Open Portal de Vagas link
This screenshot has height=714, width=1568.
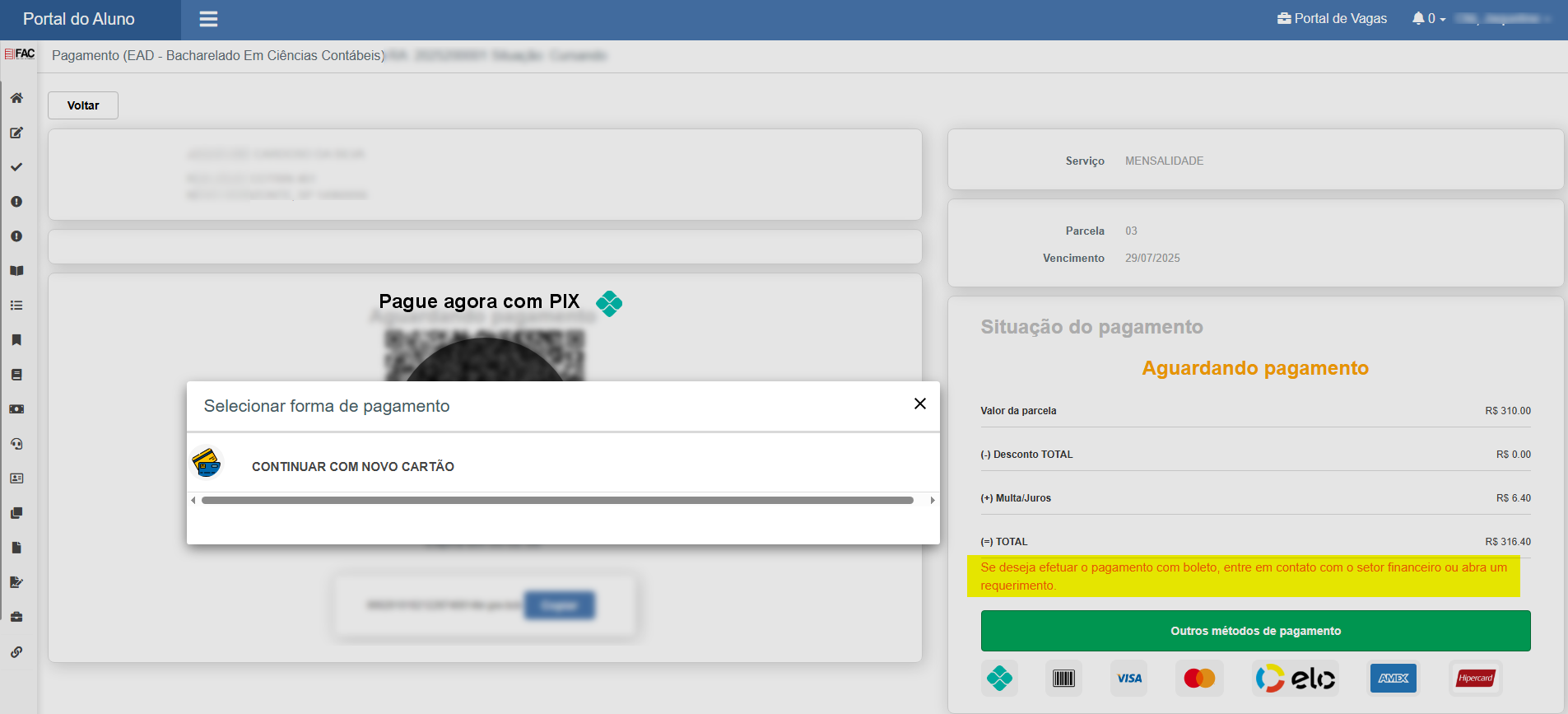(1332, 19)
